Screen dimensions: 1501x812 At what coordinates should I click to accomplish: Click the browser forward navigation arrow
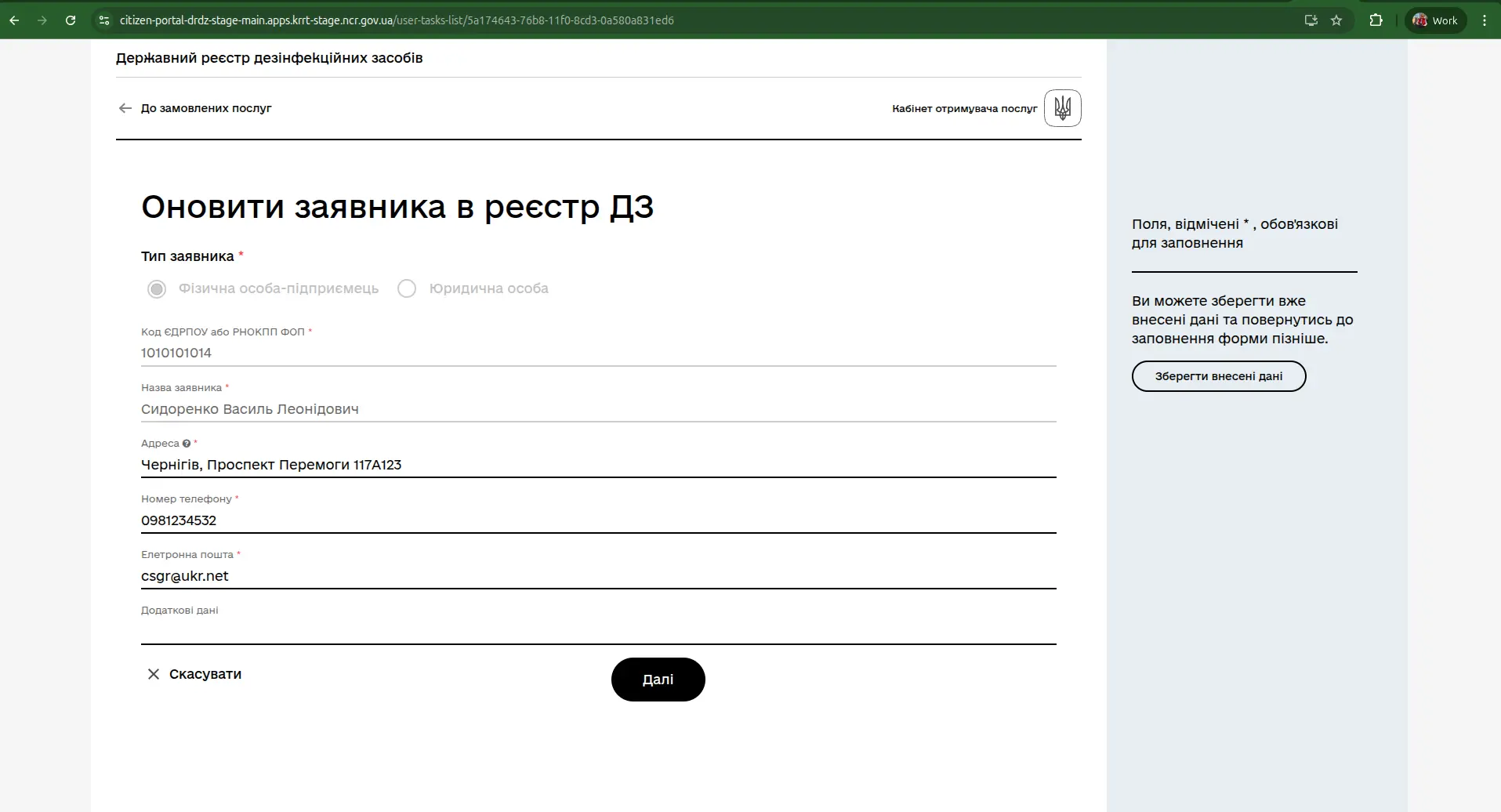tap(43, 20)
